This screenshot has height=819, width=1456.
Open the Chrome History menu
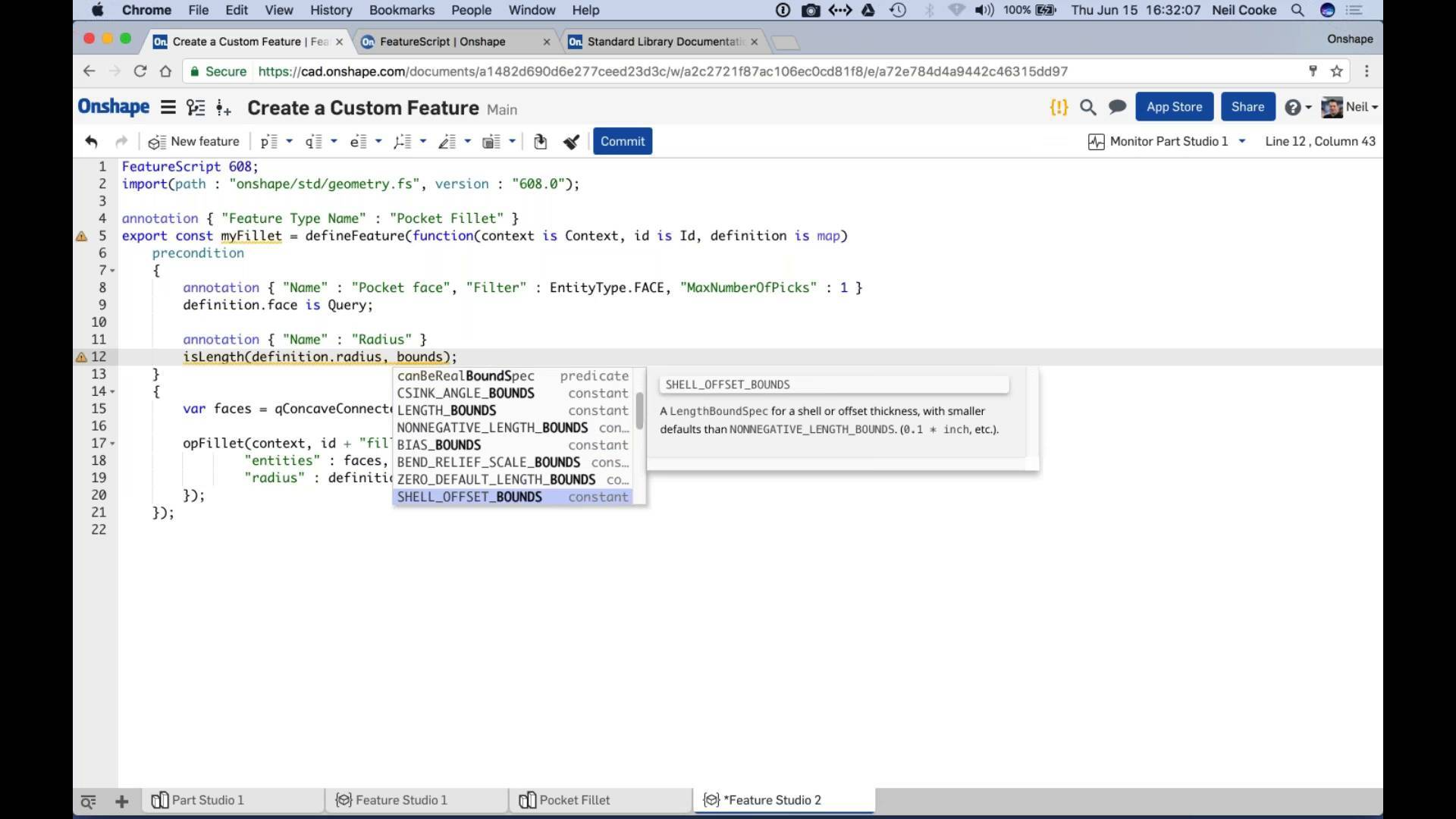click(331, 10)
